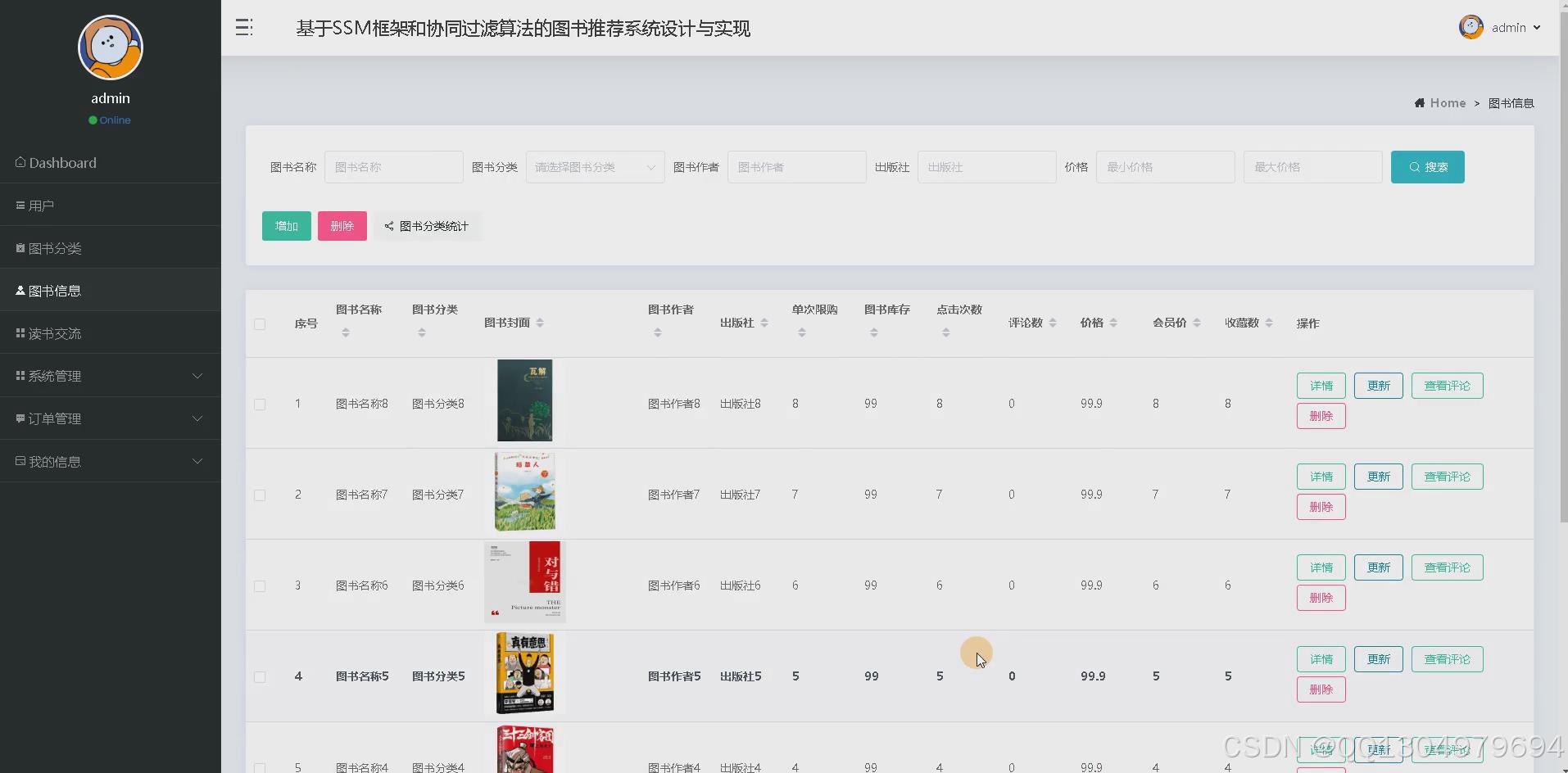Click 查看评论 for 图书名称8 row
The width and height of the screenshot is (1568, 773).
tap(1448, 386)
